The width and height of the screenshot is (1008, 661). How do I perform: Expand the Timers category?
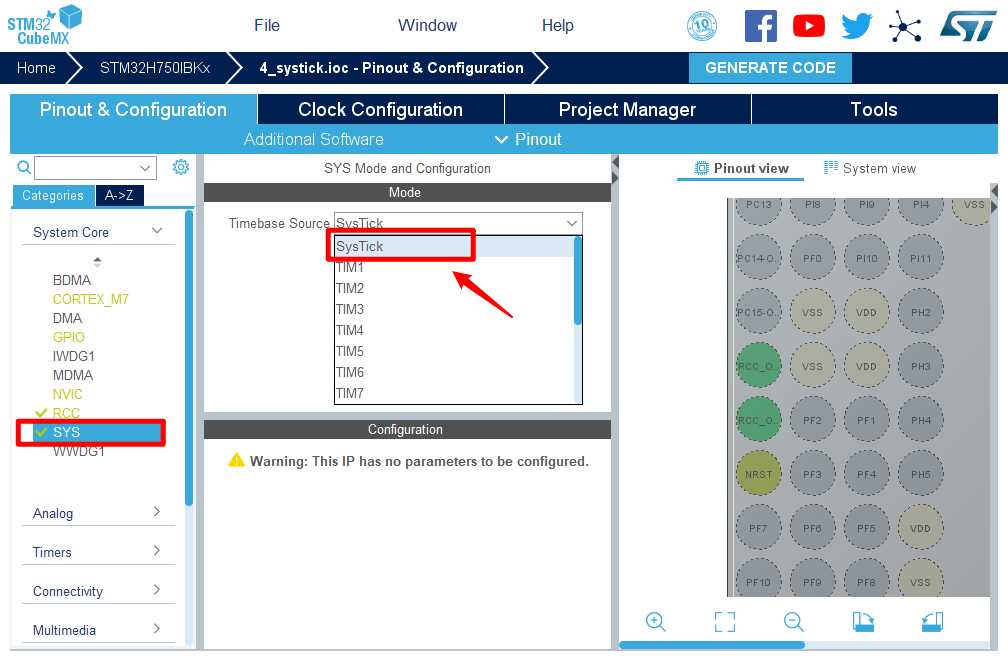[97, 552]
